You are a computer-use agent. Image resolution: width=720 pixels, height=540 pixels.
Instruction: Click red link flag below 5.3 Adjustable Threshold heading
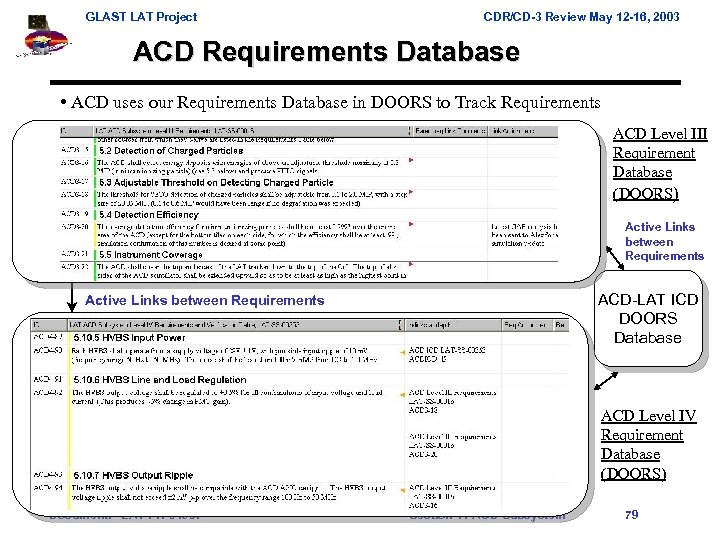tap(411, 192)
